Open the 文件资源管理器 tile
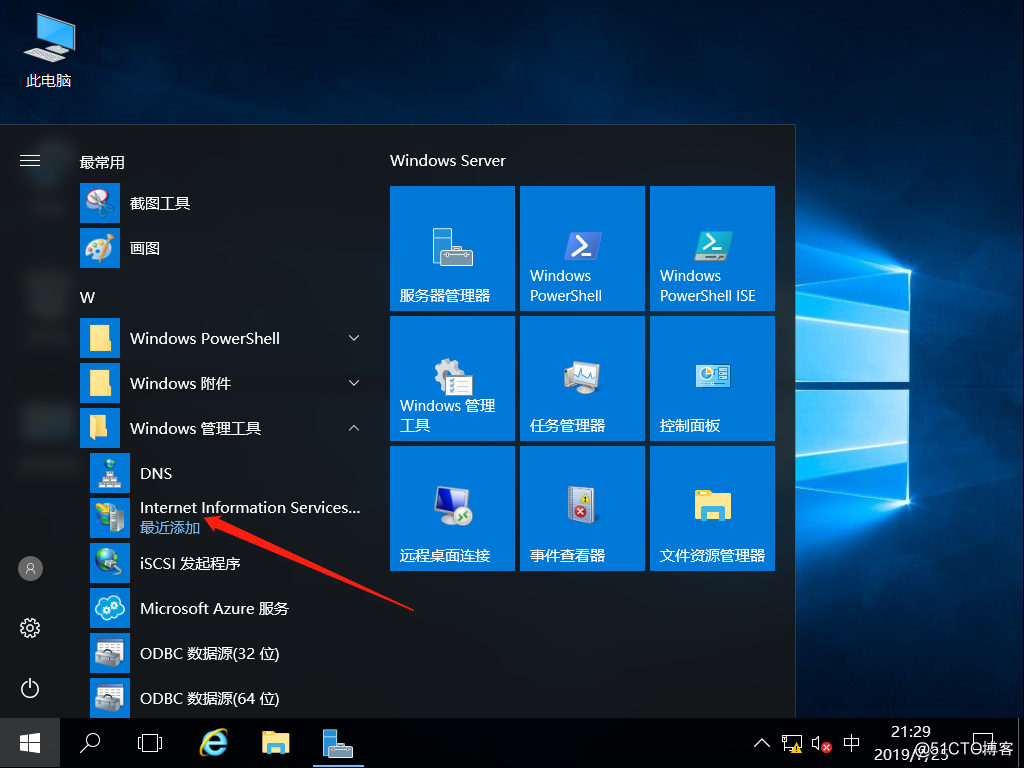The width and height of the screenshot is (1024, 768). pyautogui.click(x=712, y=508)
